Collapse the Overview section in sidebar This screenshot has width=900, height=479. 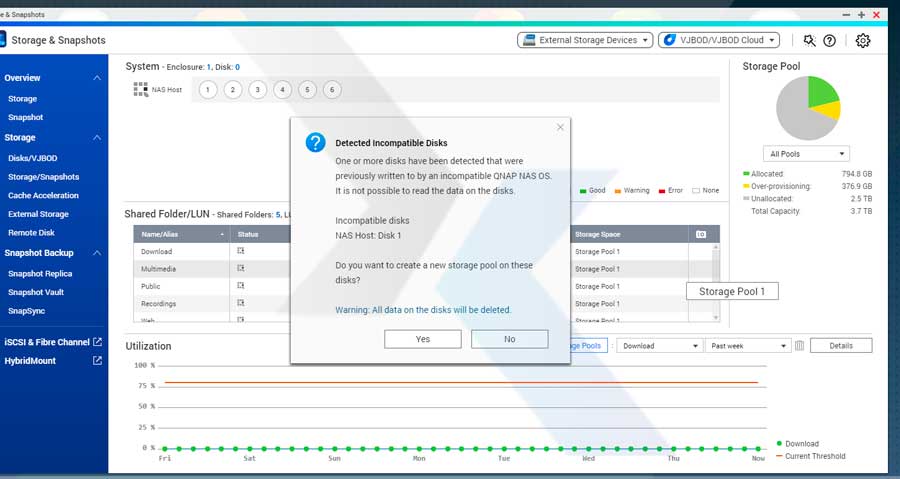[x=97, y=78]
